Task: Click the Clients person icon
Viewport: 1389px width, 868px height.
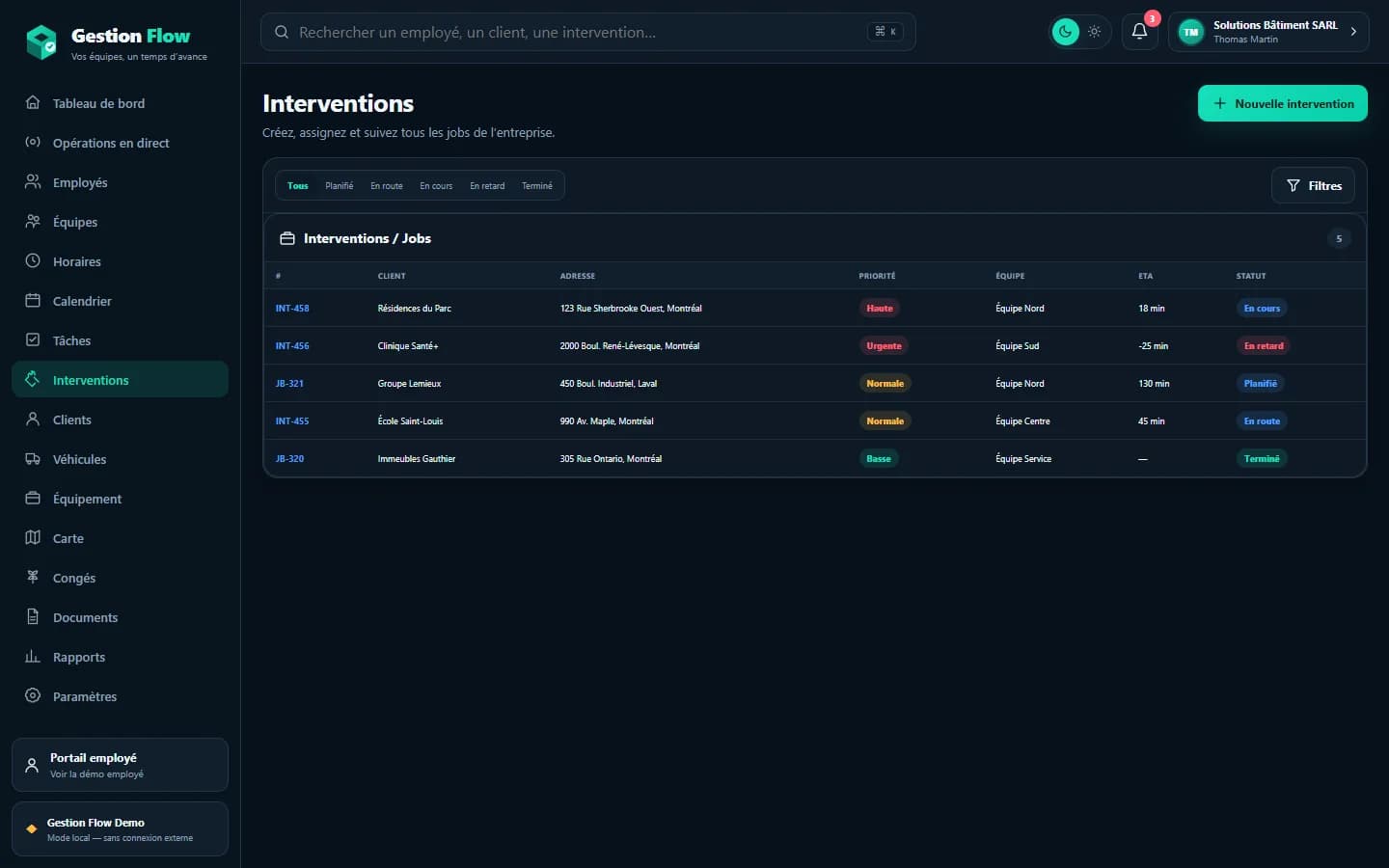Action: pyautogui.click(x=33, y=419)
